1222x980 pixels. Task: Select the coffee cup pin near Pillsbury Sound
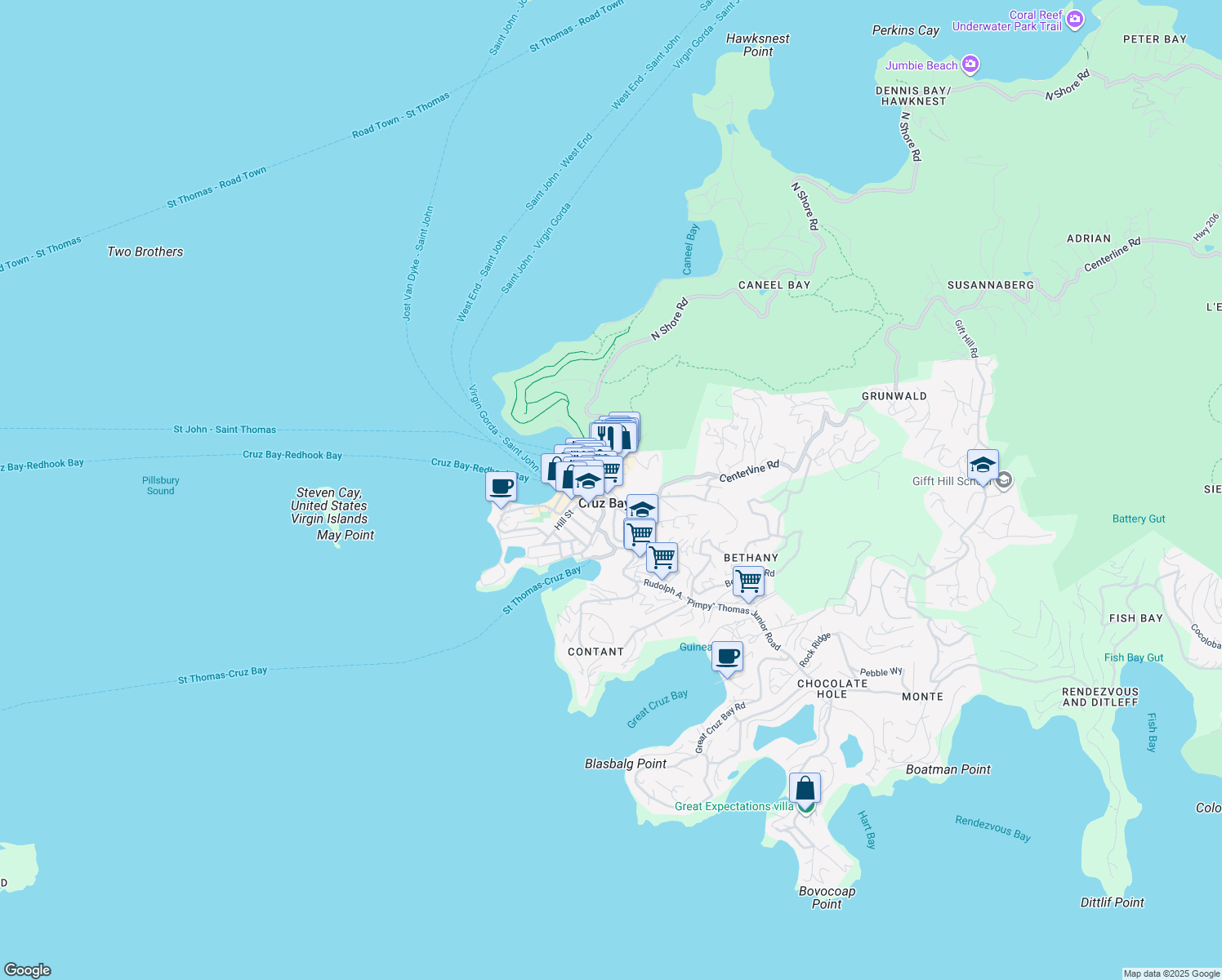pos(499,488)
